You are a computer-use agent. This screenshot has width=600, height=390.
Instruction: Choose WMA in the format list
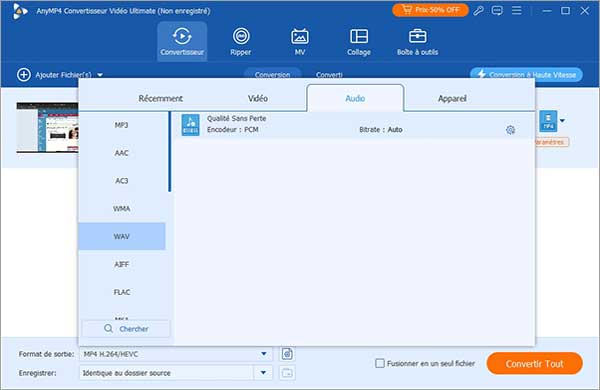point(122,209)
